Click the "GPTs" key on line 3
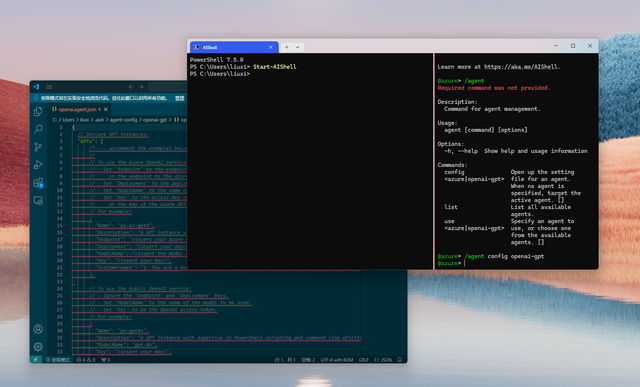This screenshot has width=640, height=387. pos(87,141)
